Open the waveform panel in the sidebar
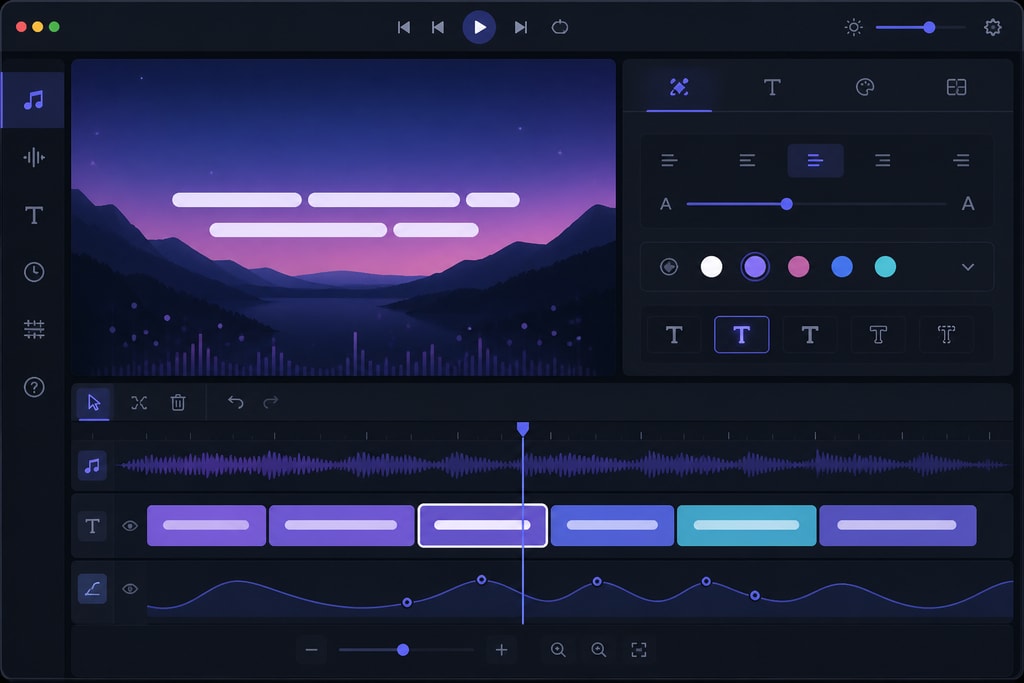Image resolution: width=1024 pixels, height=683 pixels. [x=33, y=157]
